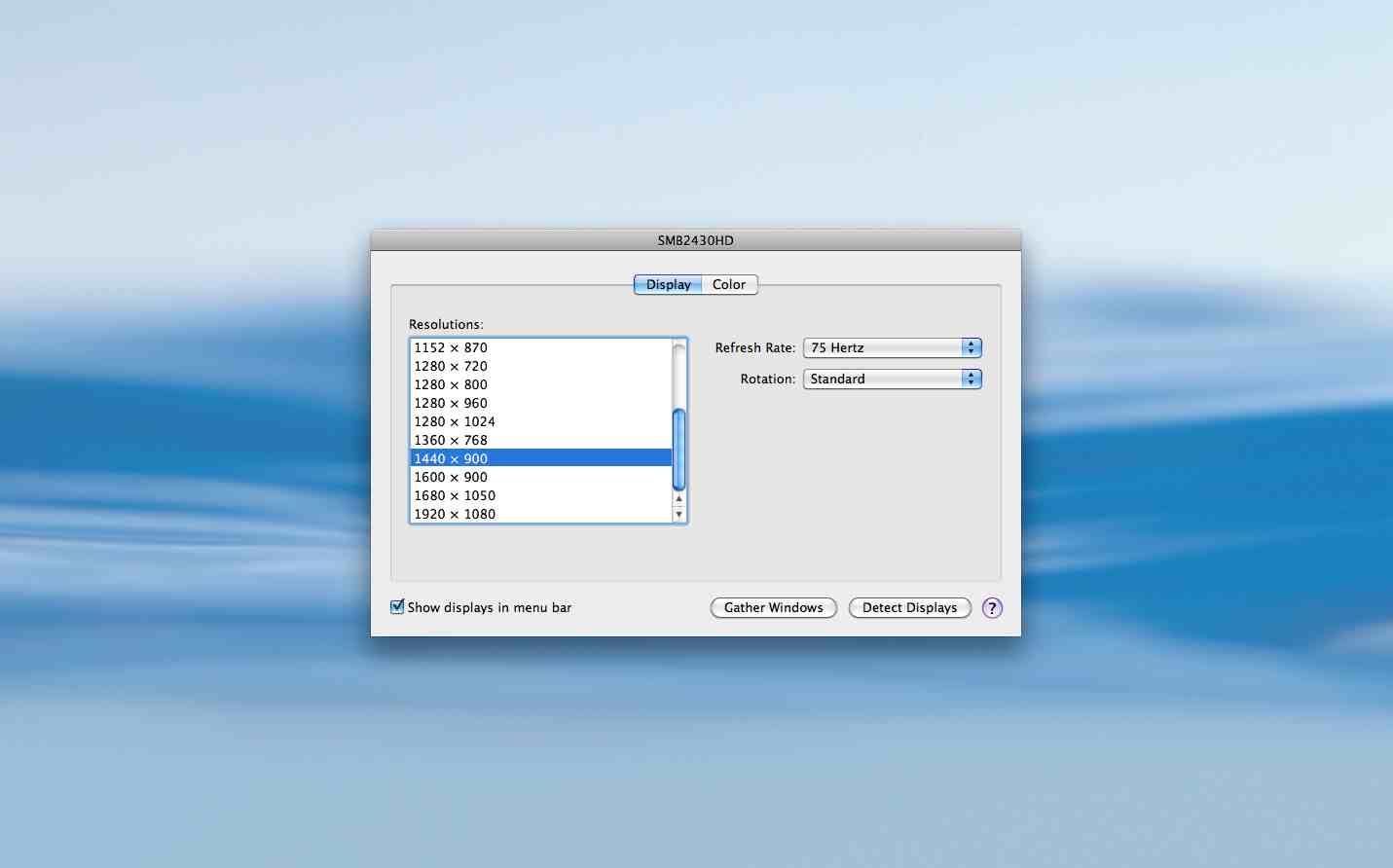The width and height of the screenshot is (1393, 868).
Task: Choose the 1280 × 720 resolution
Action: point(451,367)
